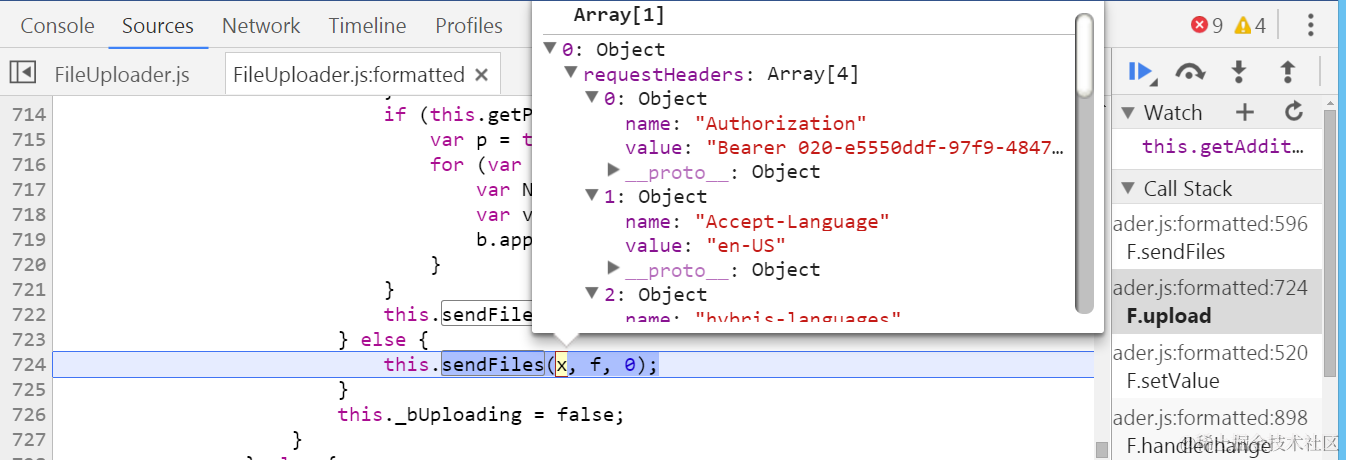Collapse the Watch section
This screenshot has height=460, width=1346.
coord(1127,113)
